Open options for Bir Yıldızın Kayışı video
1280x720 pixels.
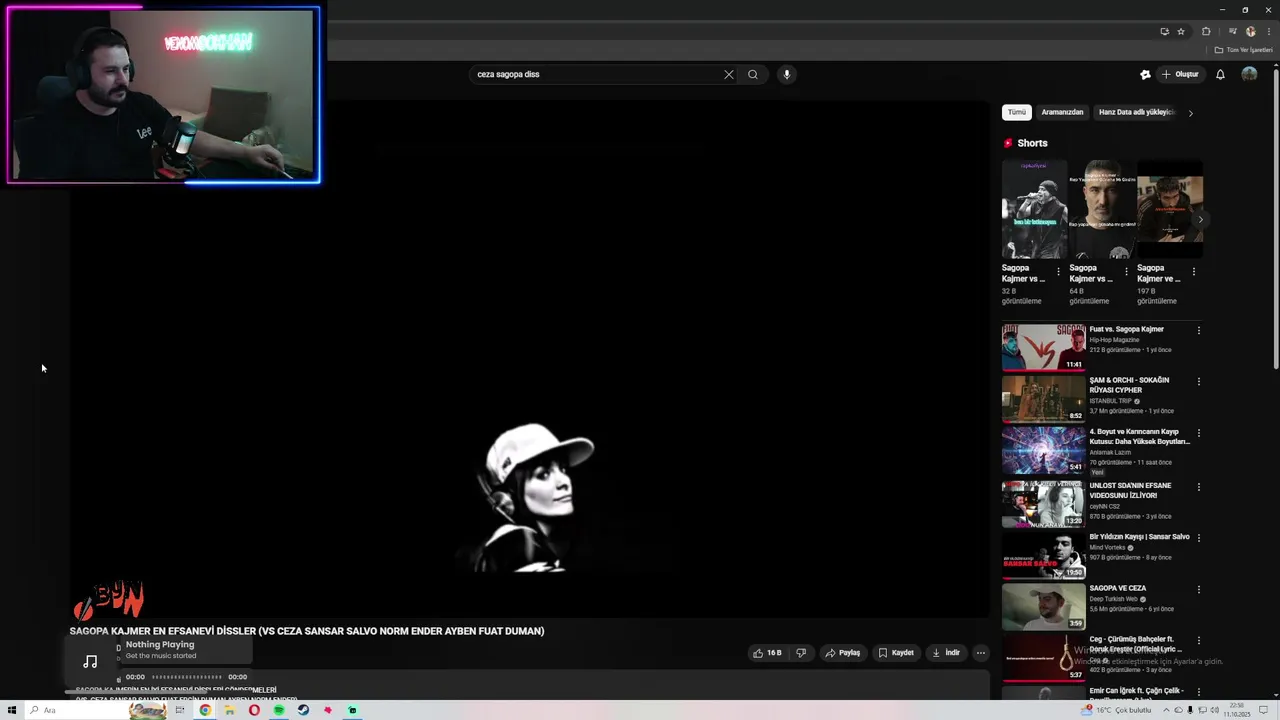coord(1199,537)
